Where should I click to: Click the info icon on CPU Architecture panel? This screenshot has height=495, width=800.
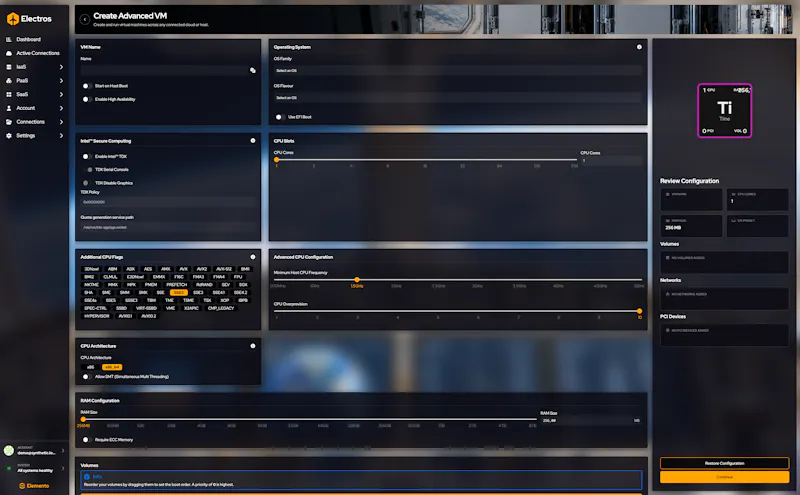click(x=253, y=345)
